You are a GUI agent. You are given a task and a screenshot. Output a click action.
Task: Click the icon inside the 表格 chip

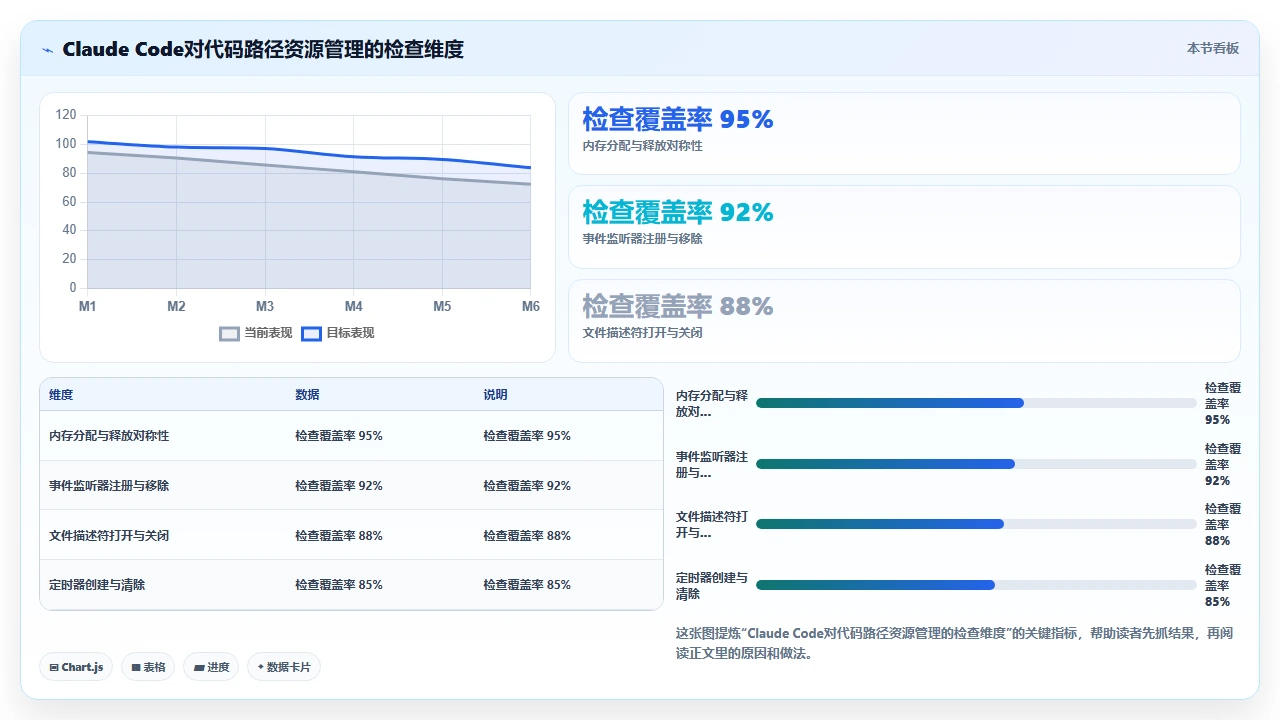(136, 667)
